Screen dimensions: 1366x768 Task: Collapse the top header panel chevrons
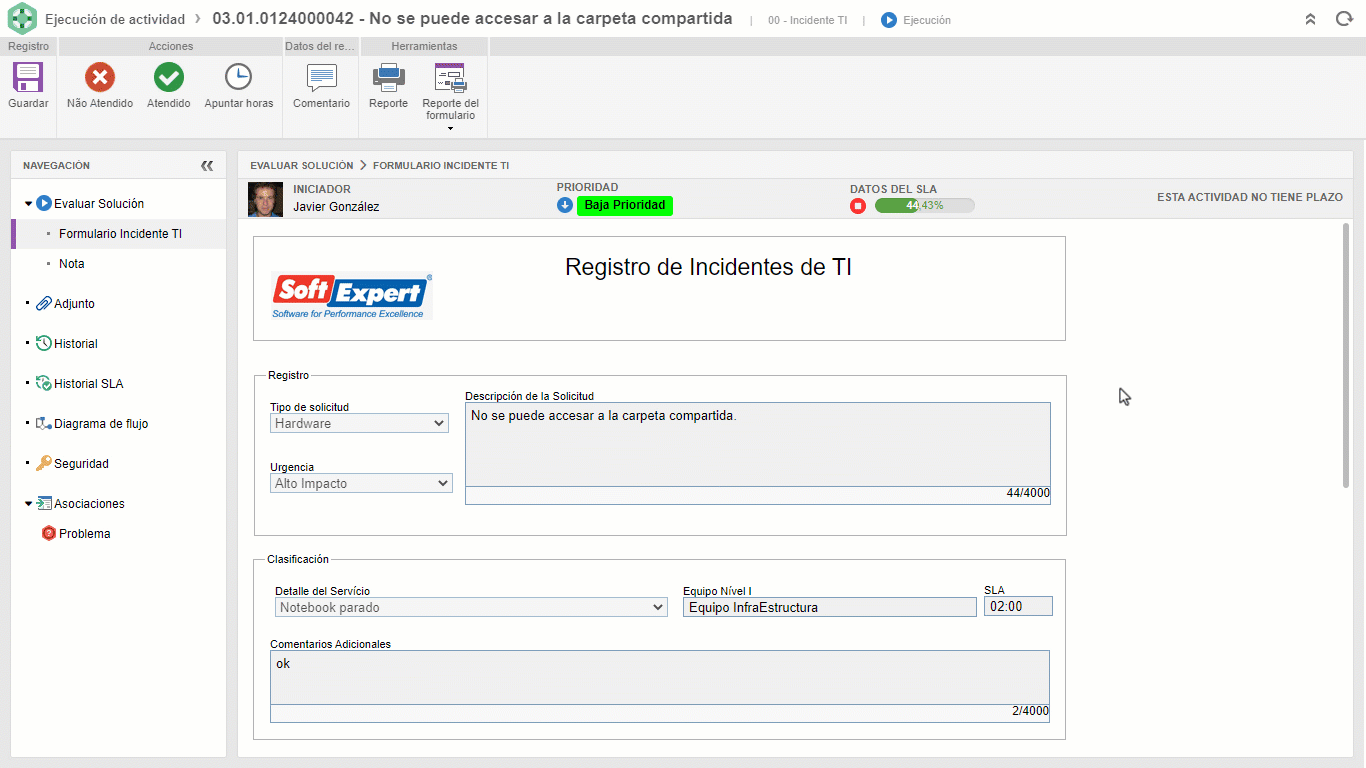coord(1311,19)
